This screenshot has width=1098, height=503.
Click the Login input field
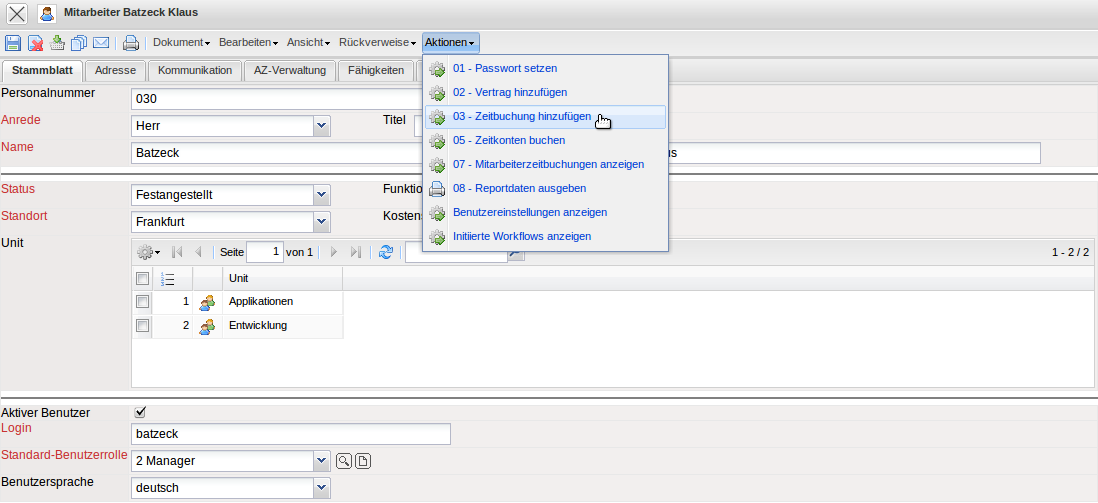point(290,433)
